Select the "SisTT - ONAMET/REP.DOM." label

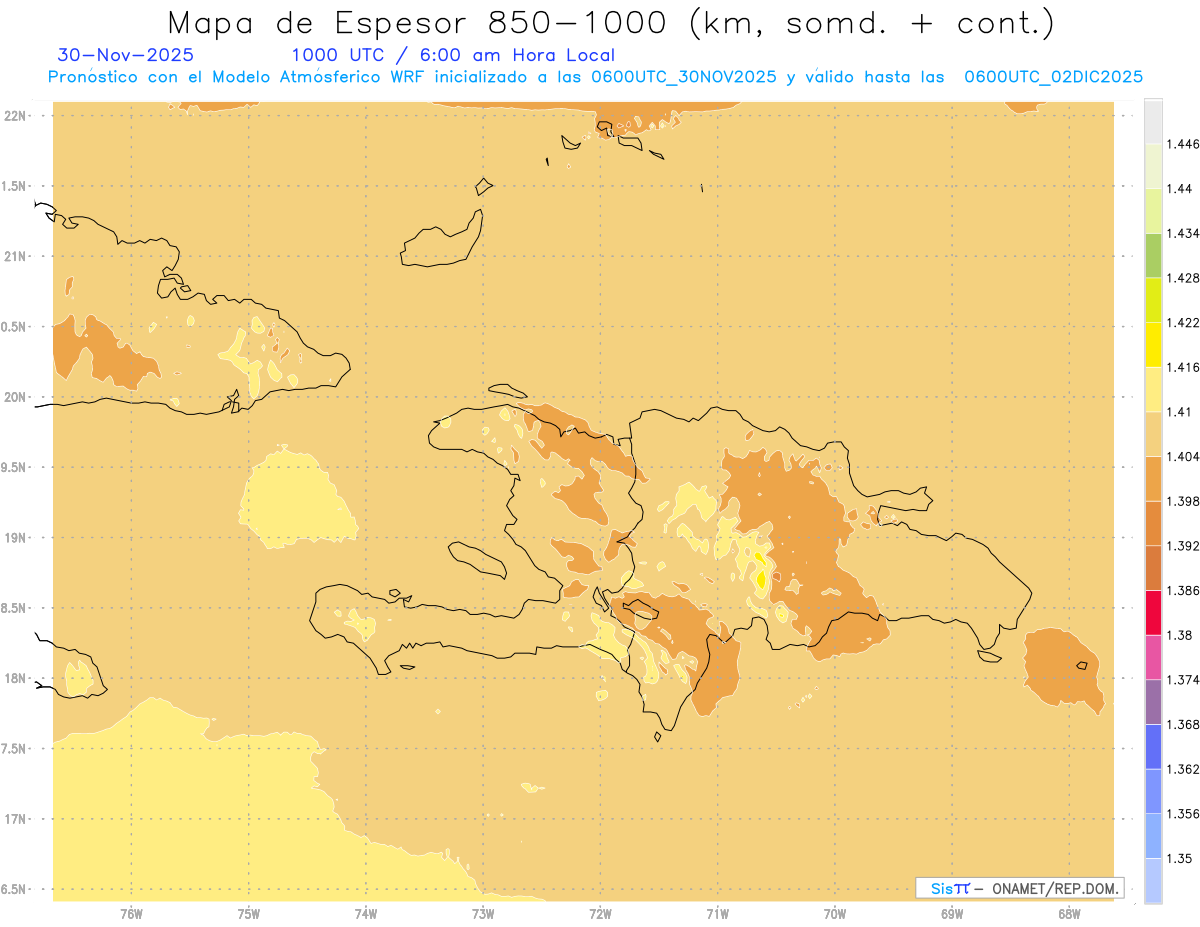1020,888
